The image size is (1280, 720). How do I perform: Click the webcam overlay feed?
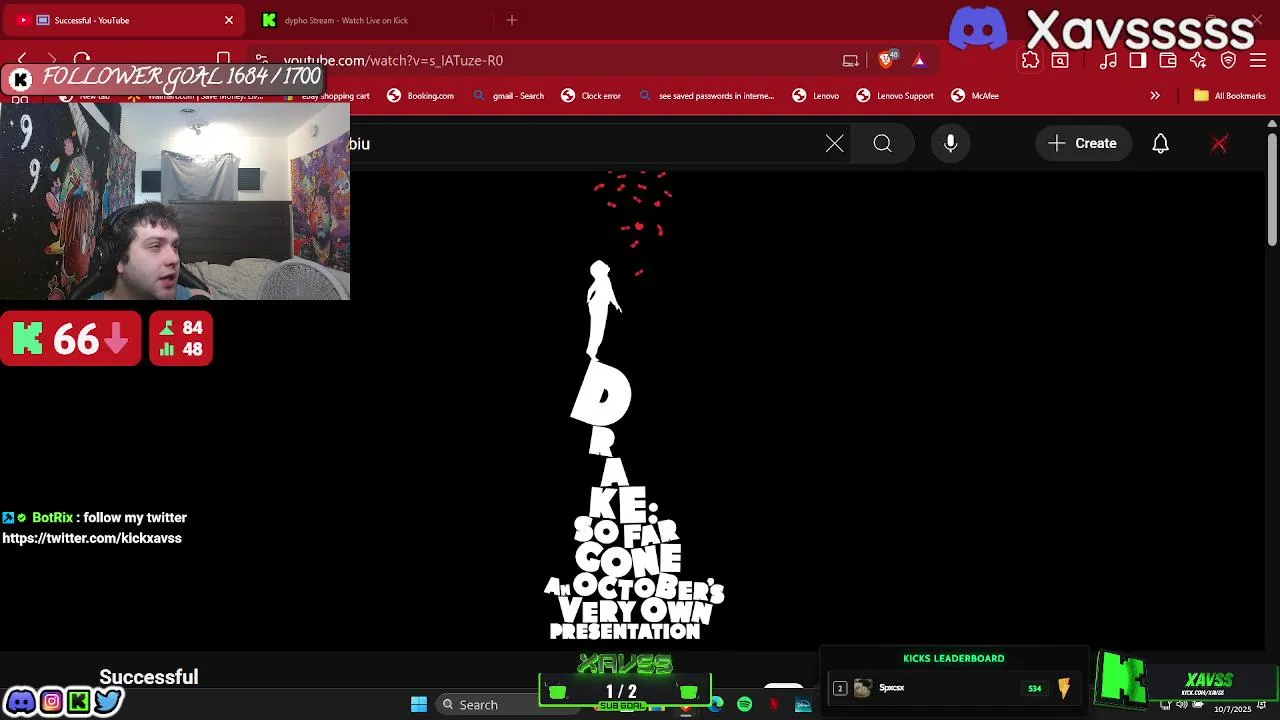[x=175, y=200]
